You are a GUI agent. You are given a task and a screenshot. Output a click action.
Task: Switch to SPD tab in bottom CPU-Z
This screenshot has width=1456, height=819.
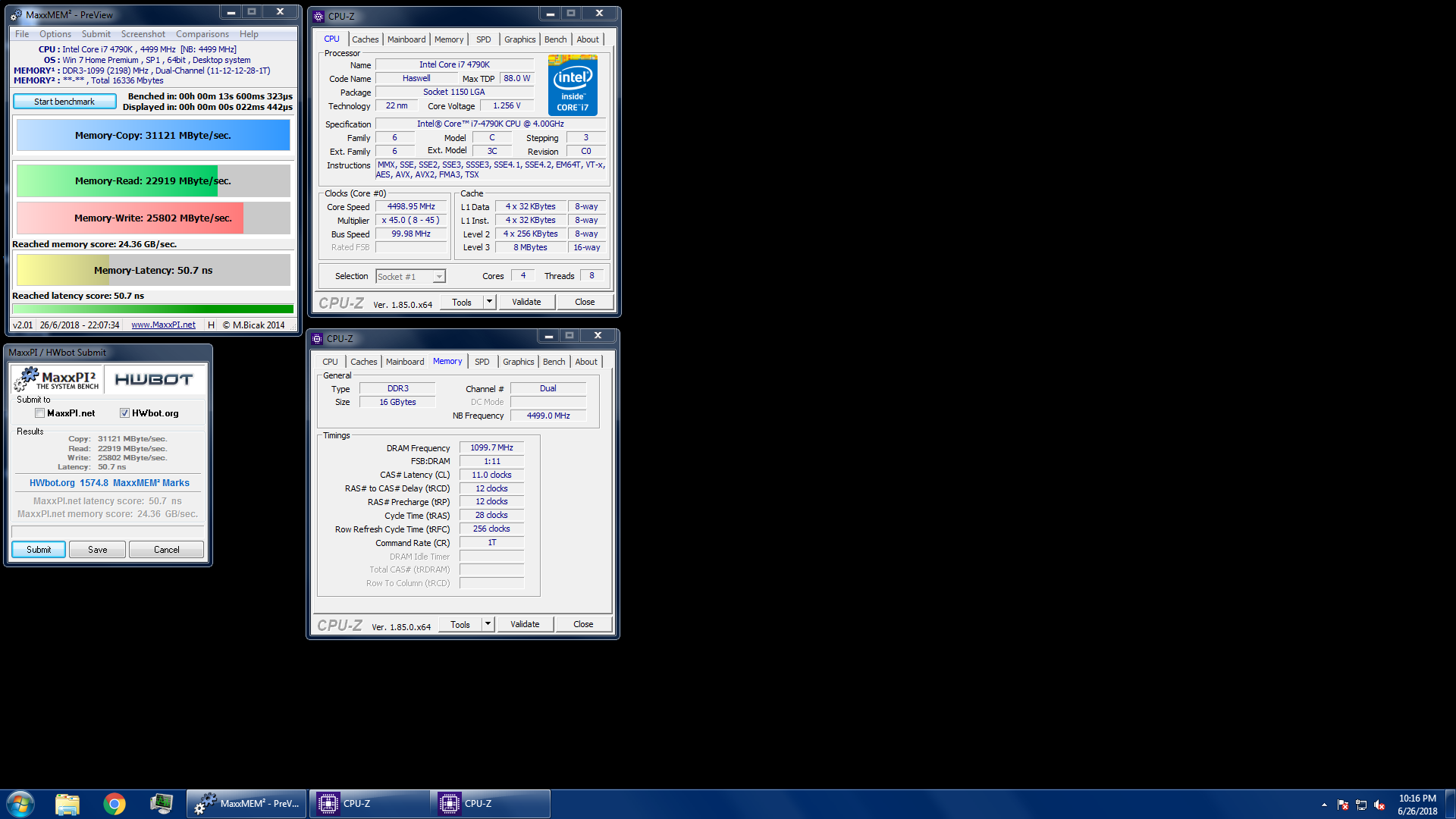click(482, 362)
